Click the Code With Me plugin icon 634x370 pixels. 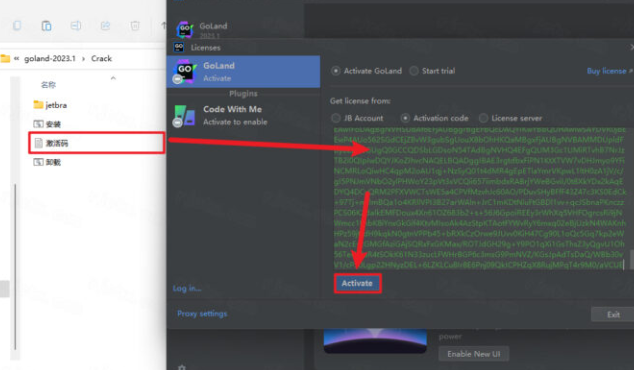coord(184,116)
